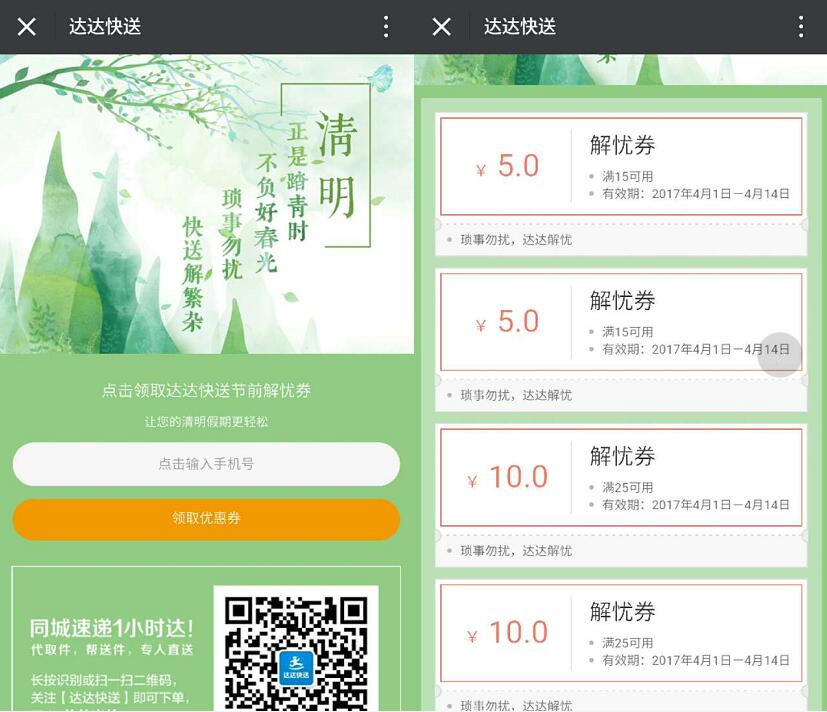Click 满15可用 on the second coupon
827x712 pixels.
pos(628,332)
